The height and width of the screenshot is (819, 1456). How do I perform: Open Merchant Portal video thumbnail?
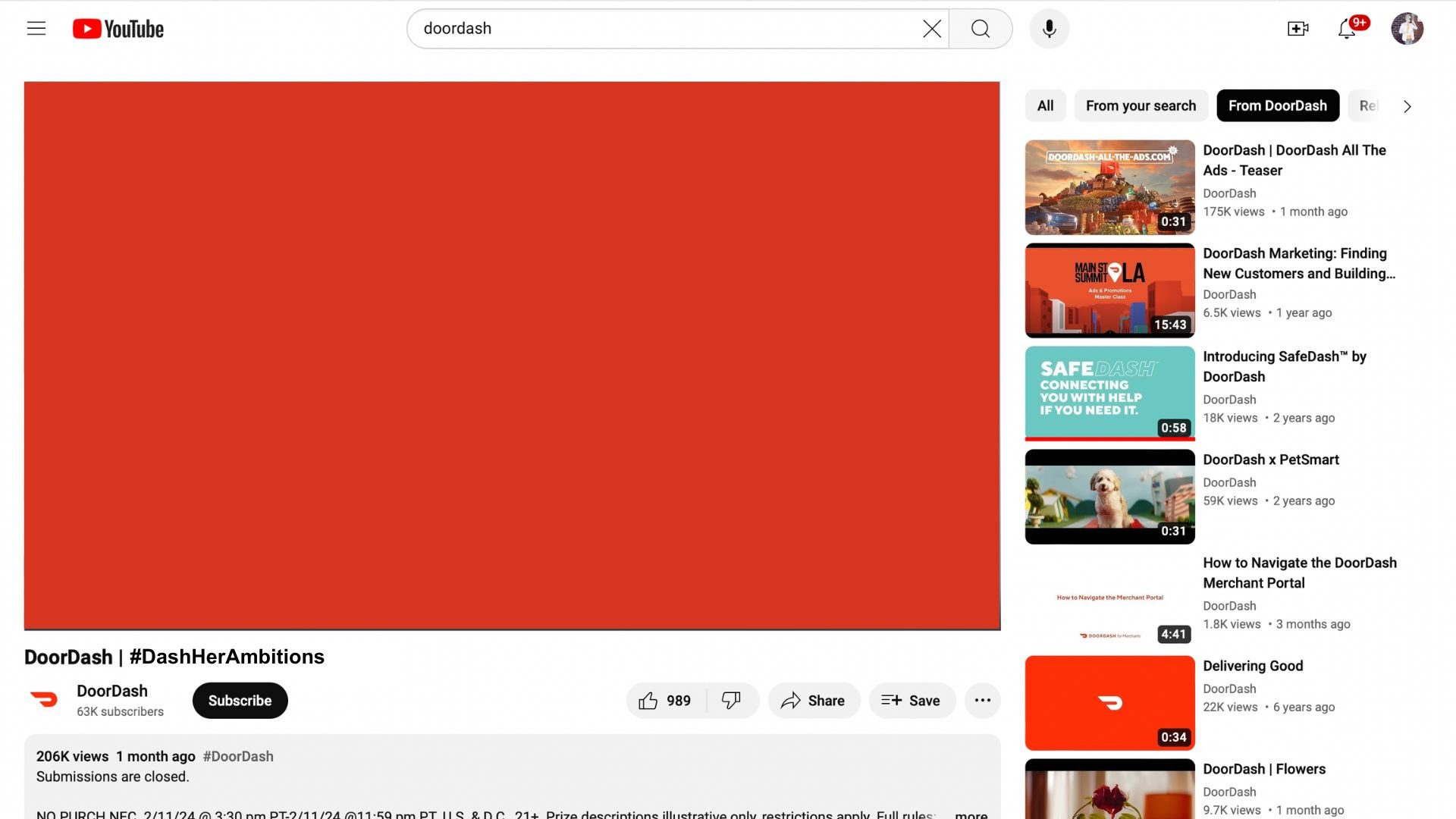pos(1110,600)
